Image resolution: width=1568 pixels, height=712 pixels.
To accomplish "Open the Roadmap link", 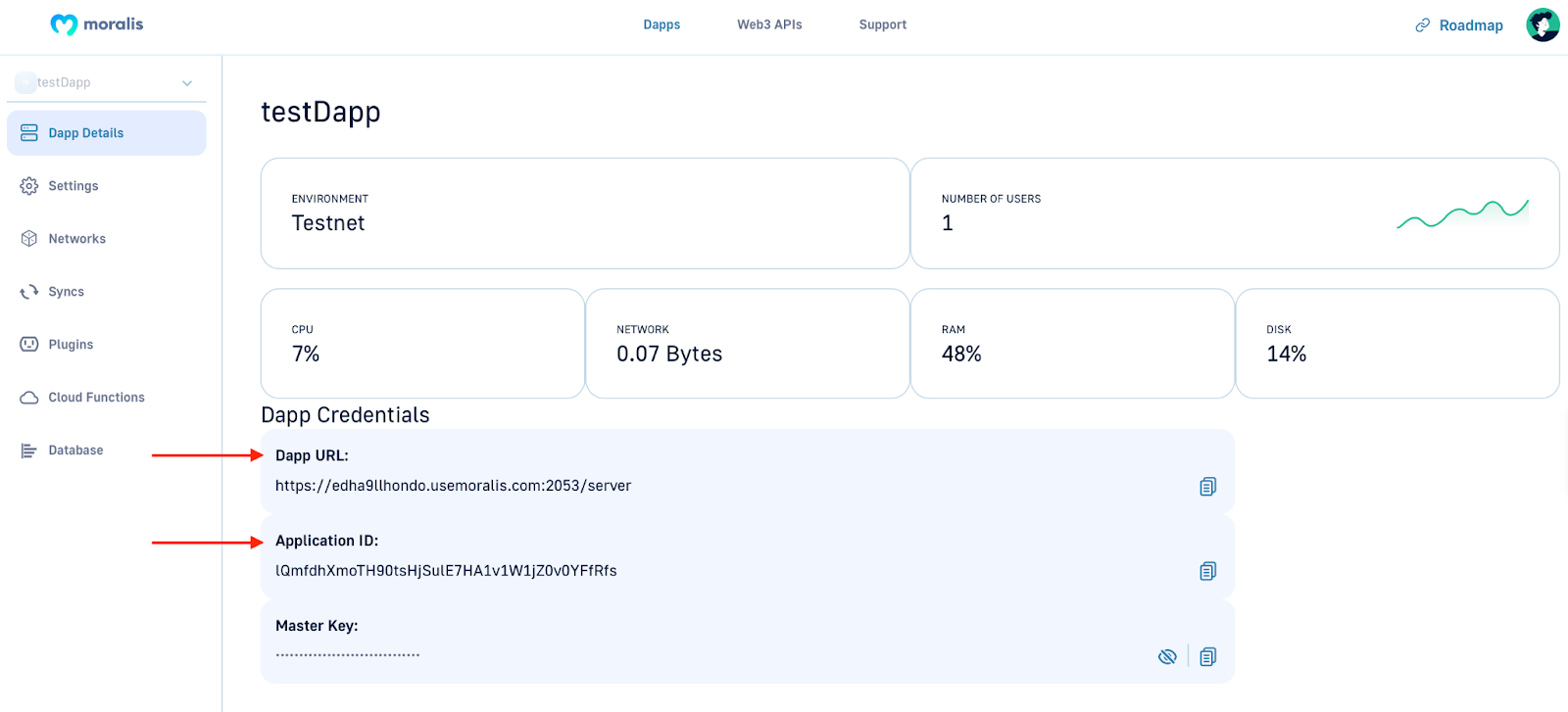I will coord(1471,25).
